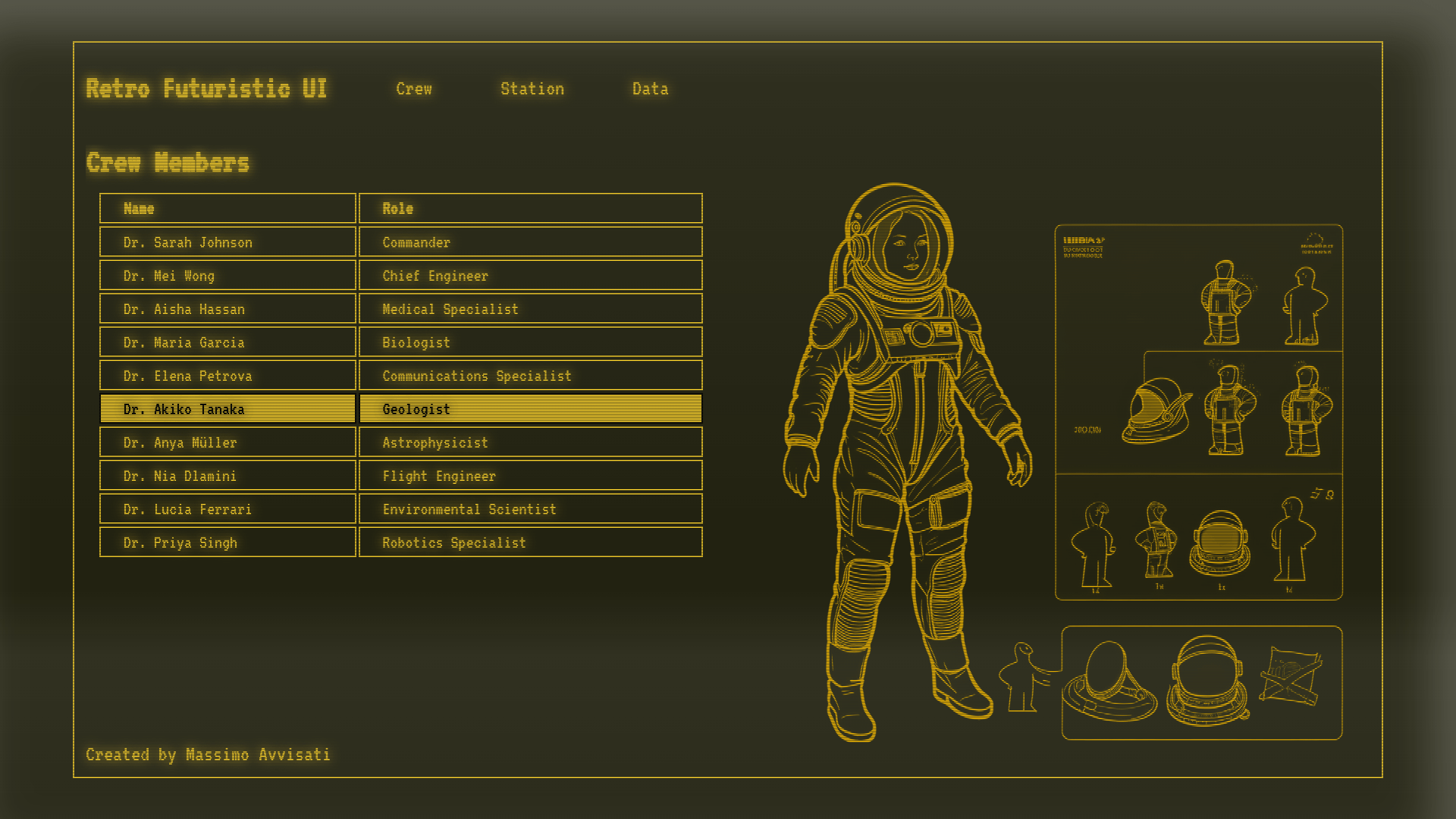The height and width of the screenshot is (819, 1456).
Task: Select Dr. Elena Petrova name cell
Action: coord(227,375)
